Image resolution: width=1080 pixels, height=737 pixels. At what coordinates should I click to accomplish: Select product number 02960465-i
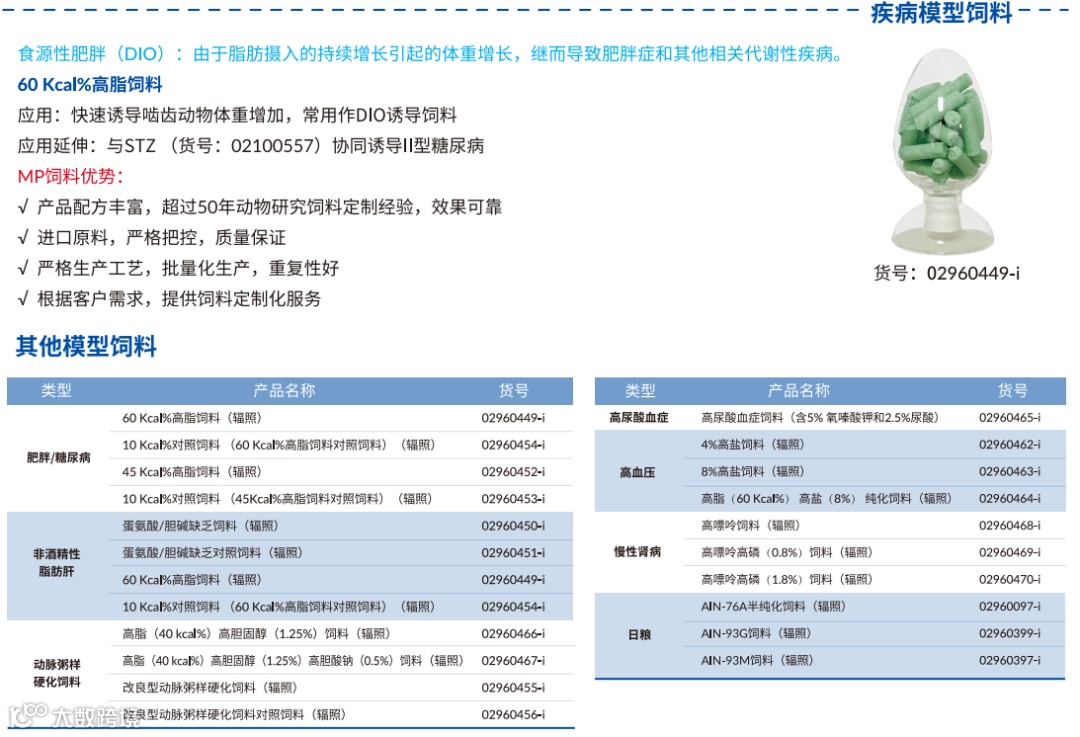1010,417
